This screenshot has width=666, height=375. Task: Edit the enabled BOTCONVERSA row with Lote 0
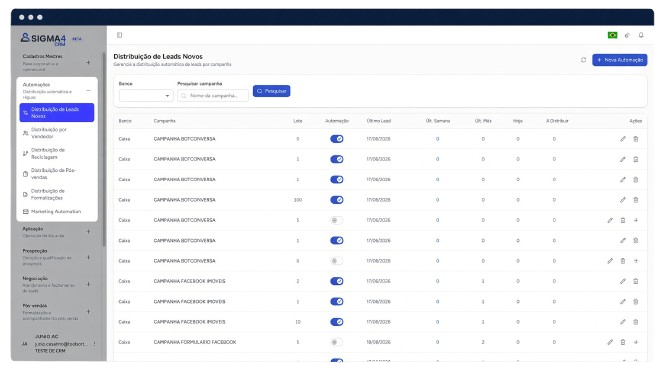pos(623,139)
